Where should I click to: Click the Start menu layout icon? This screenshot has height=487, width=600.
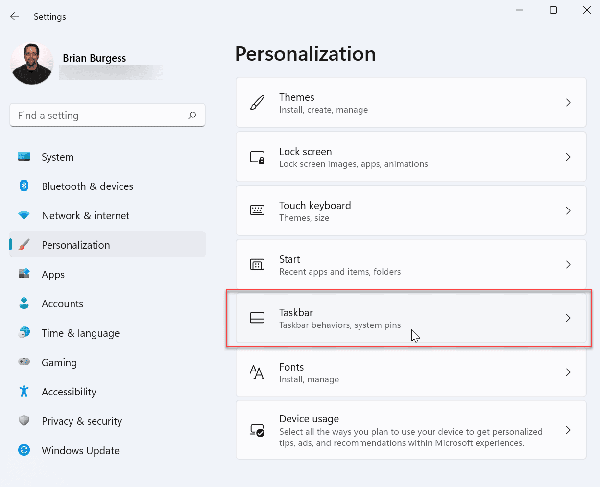point(257,264)
